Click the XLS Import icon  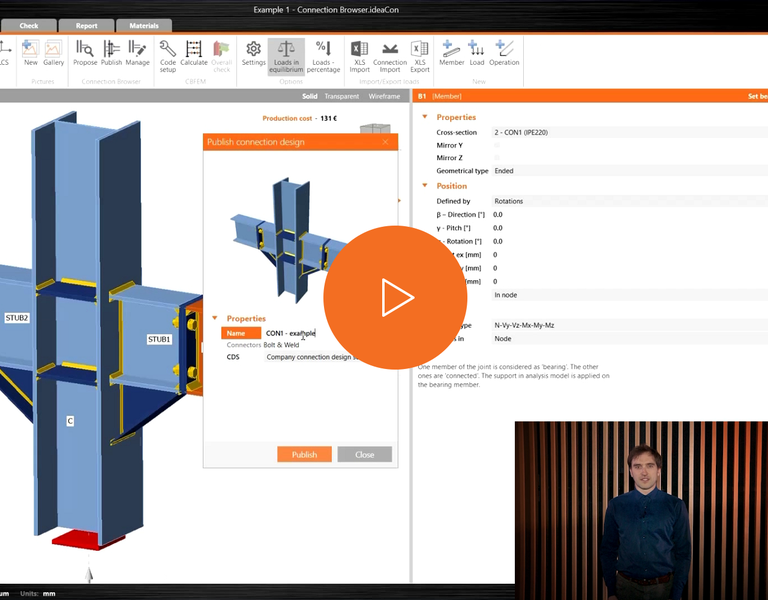[359, 53]
